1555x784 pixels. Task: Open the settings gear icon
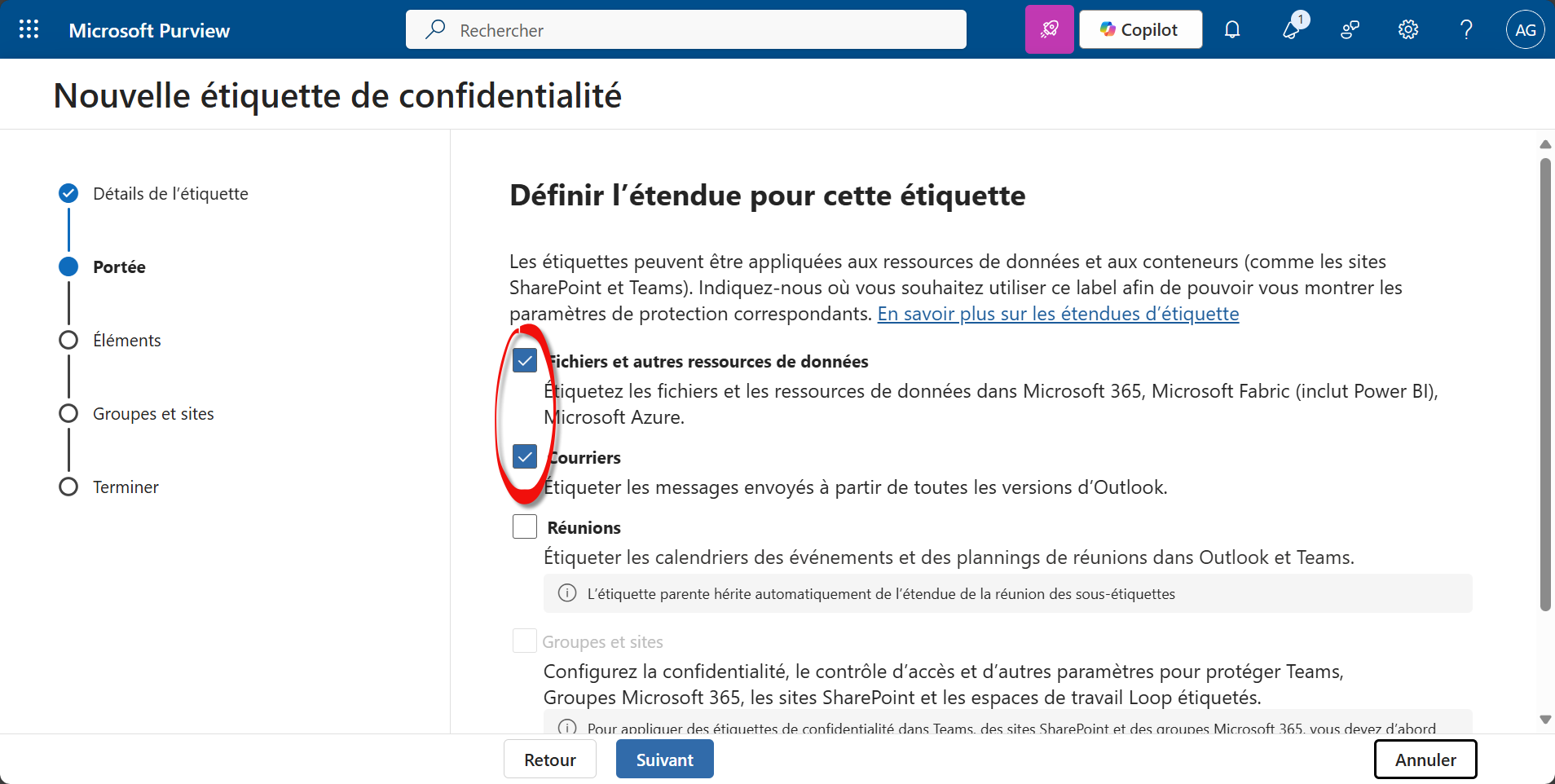[1408, 30]
